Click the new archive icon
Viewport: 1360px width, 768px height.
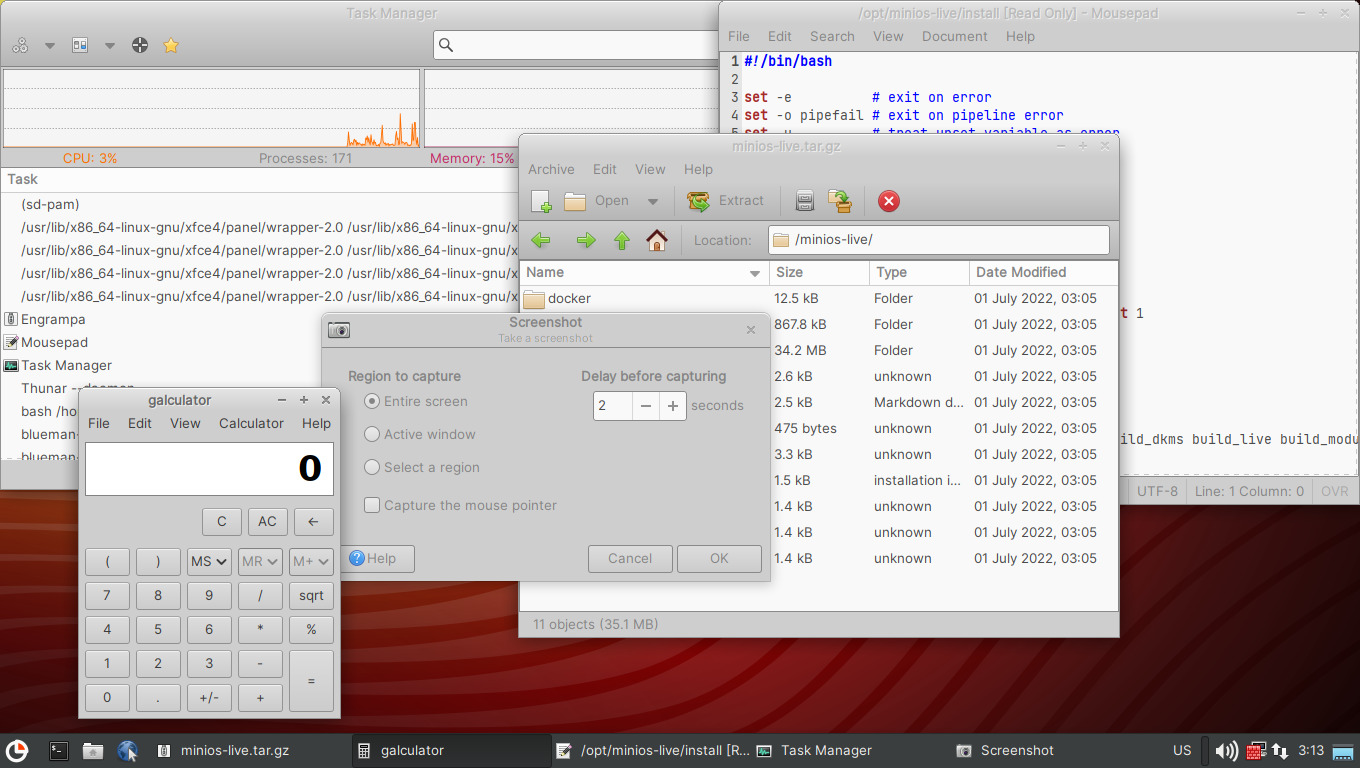(x=541, y=201)
